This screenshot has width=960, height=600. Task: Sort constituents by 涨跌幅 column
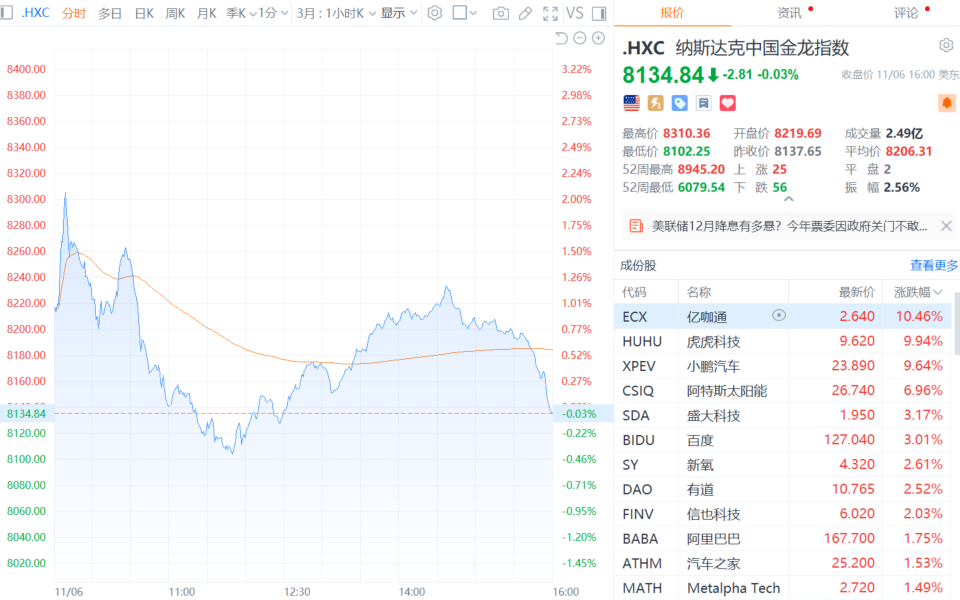[x=917, y=292]
